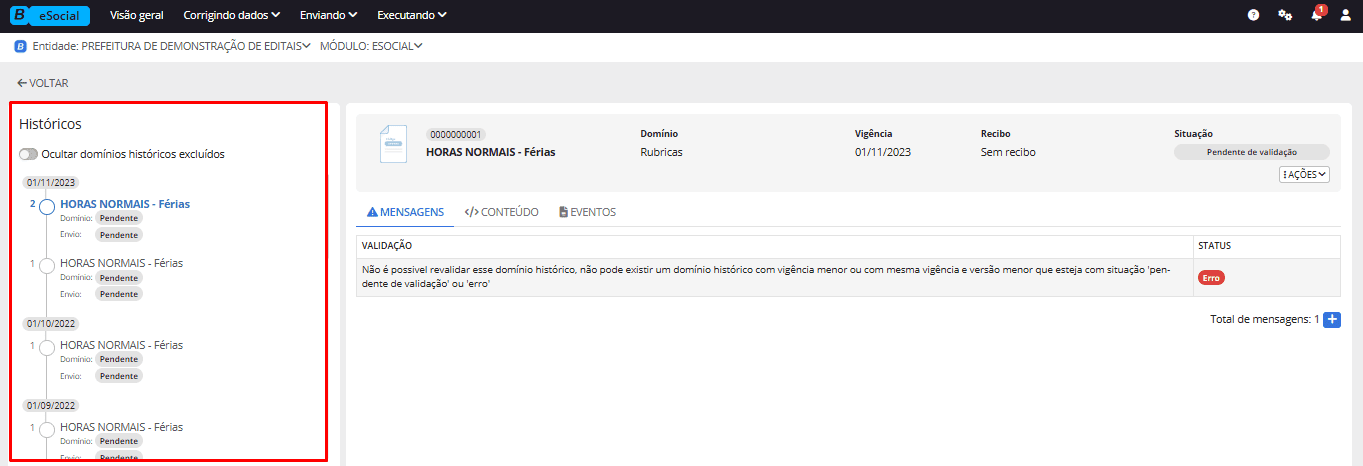The width and height of the screenshot is (1363, 466).
Task: Click the VOLTAR back link
Action: [x=43, y=83]
